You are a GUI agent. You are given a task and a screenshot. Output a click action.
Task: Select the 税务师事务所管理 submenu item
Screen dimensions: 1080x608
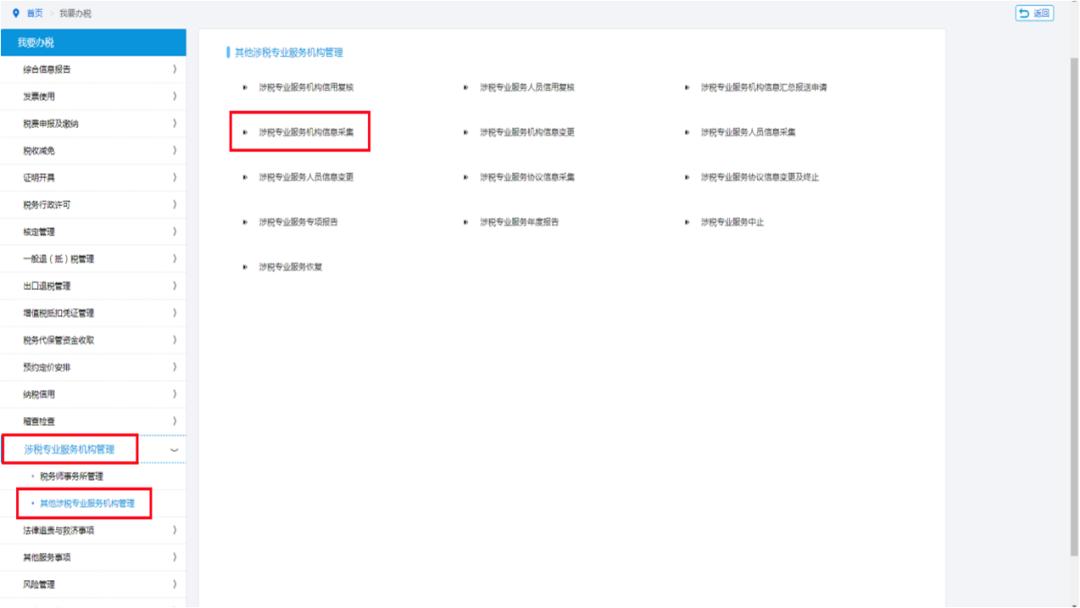(x=71, y=477)
